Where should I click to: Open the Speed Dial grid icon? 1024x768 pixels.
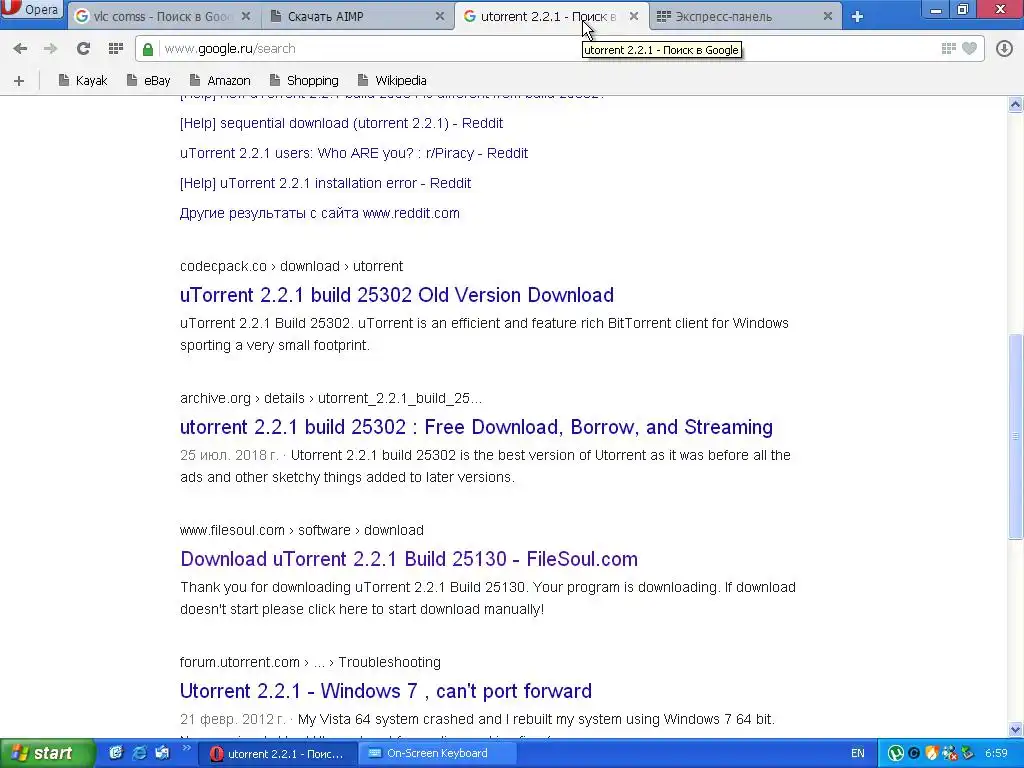[116, 48]
